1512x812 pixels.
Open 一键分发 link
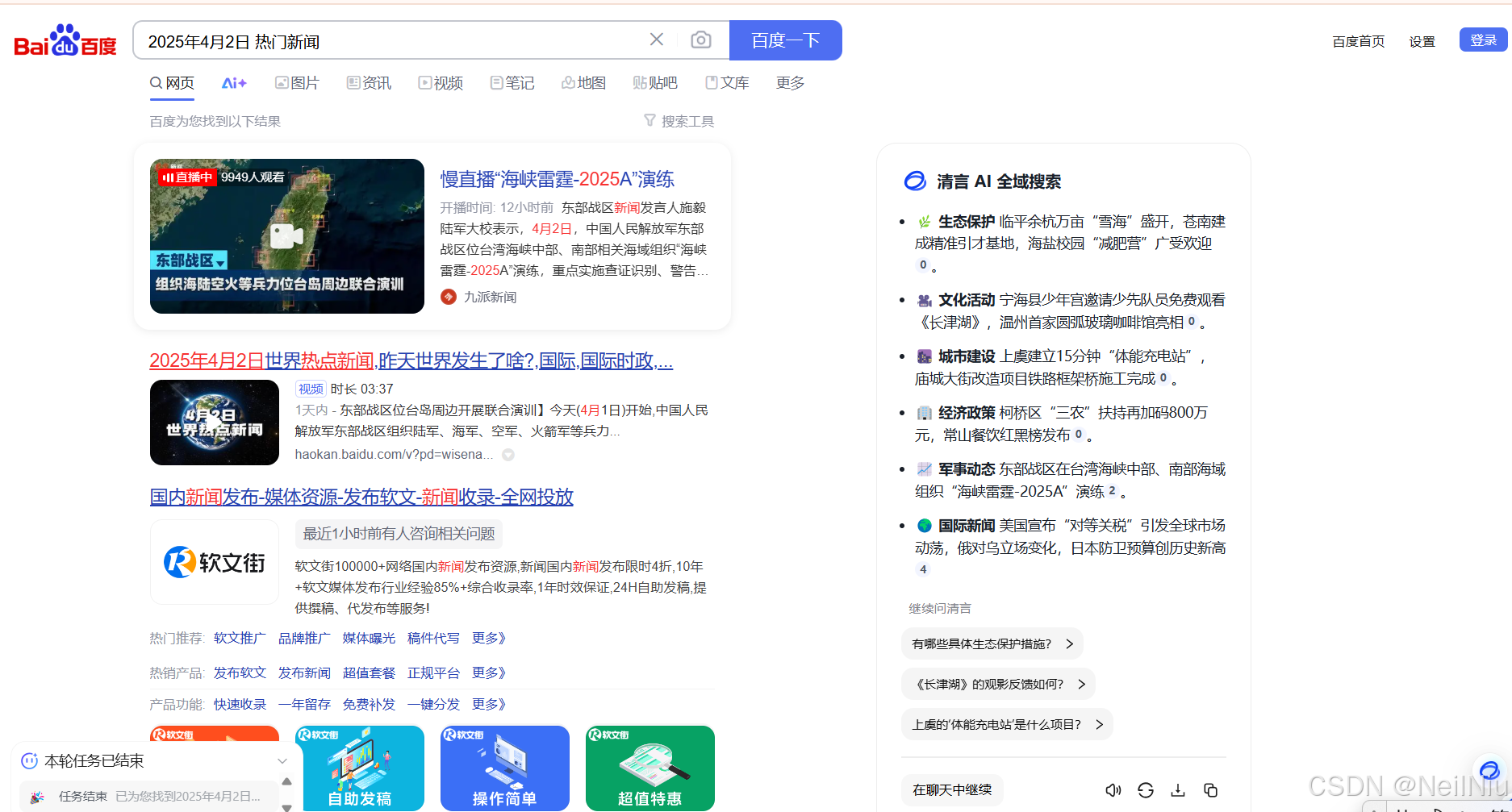coord(433,704)
